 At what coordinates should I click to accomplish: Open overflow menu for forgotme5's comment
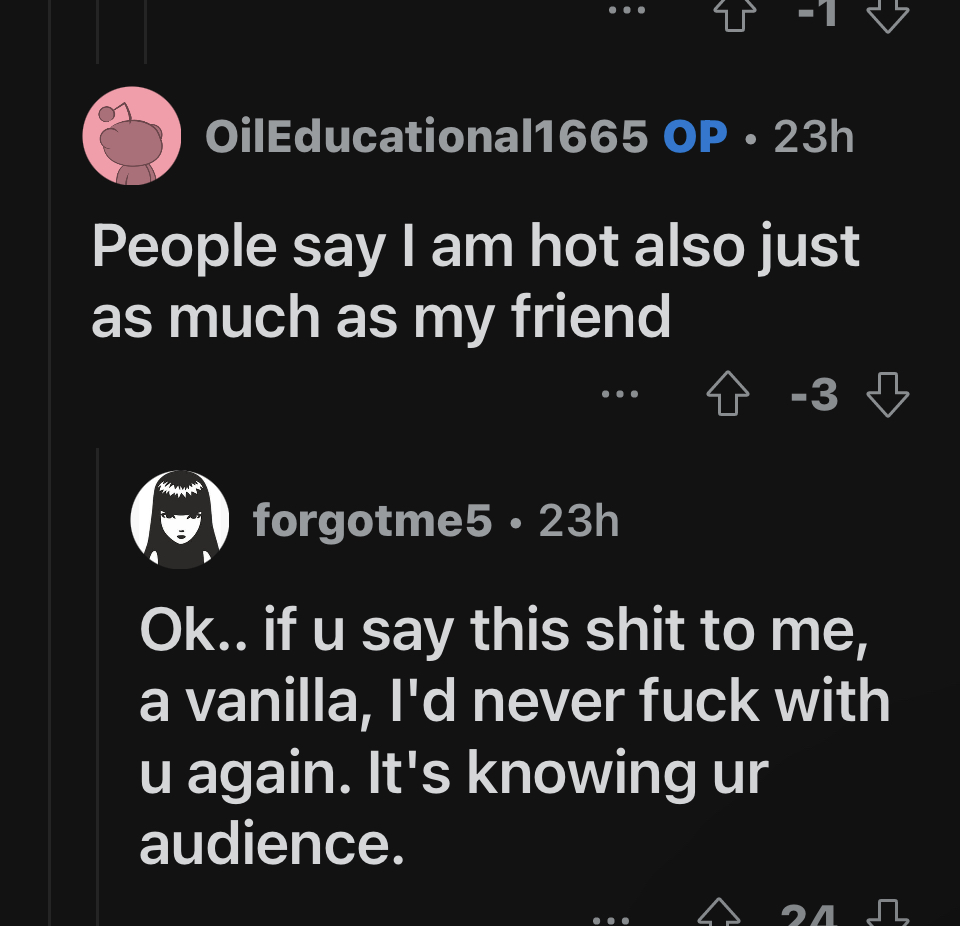coord(612,920)
